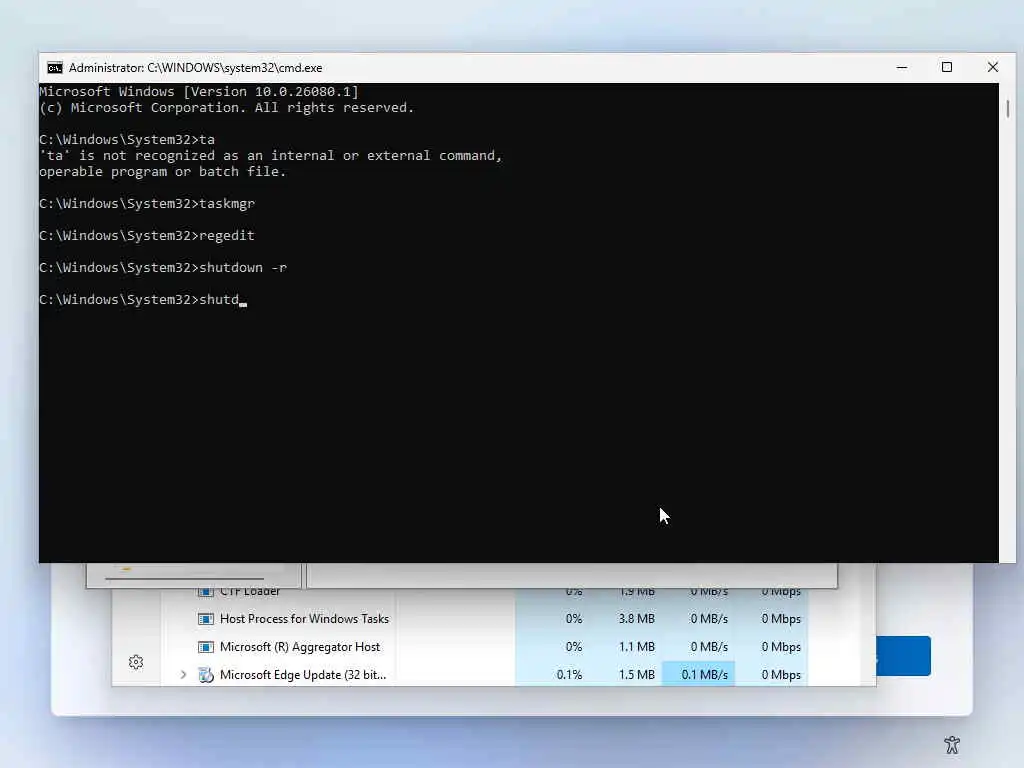Minimize the Command Prompt window
The width and height of the screenshot is (1024, 768).
click(x=902, y=67)
